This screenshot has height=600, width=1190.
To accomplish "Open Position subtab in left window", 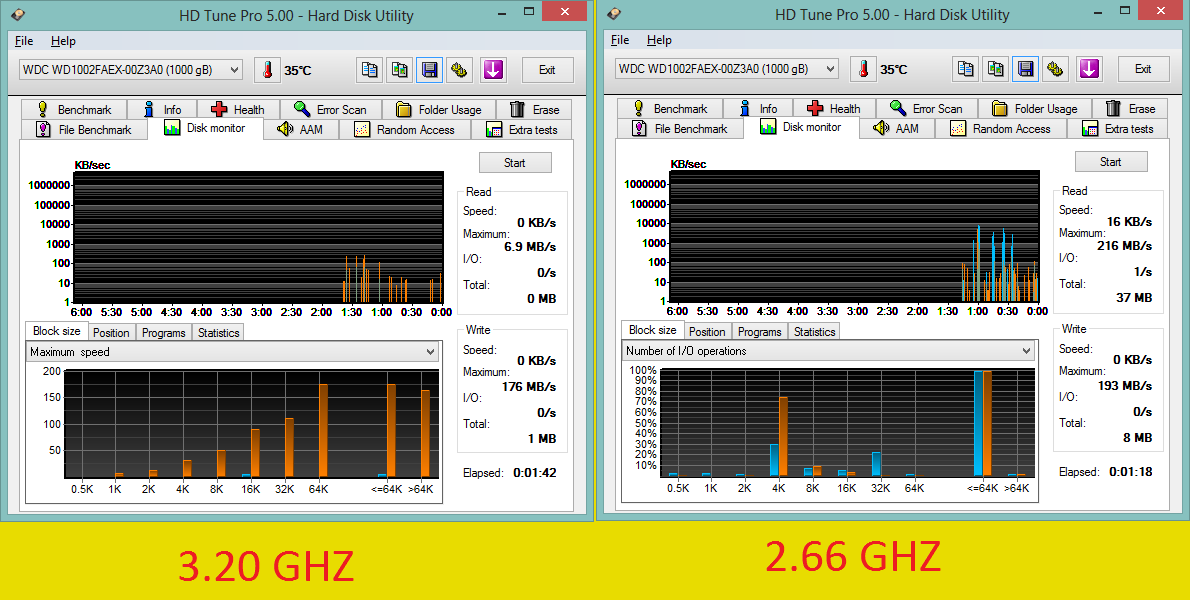I will 112,333.
